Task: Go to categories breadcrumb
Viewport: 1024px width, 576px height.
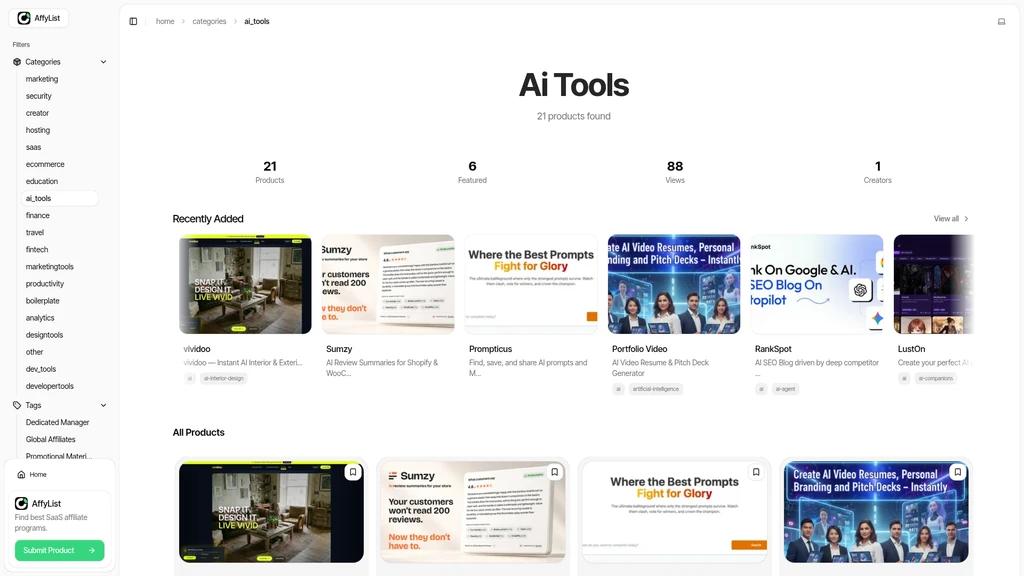Action: click(x=209, y=22)
